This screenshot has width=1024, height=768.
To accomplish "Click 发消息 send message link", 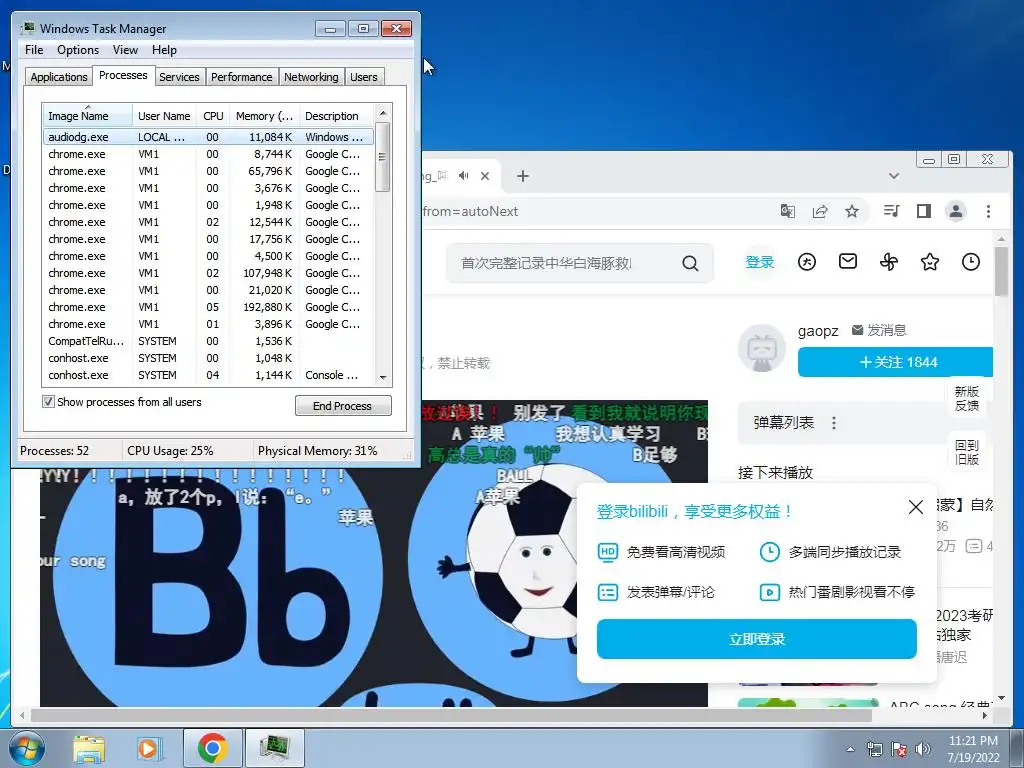I will point(879,330).
